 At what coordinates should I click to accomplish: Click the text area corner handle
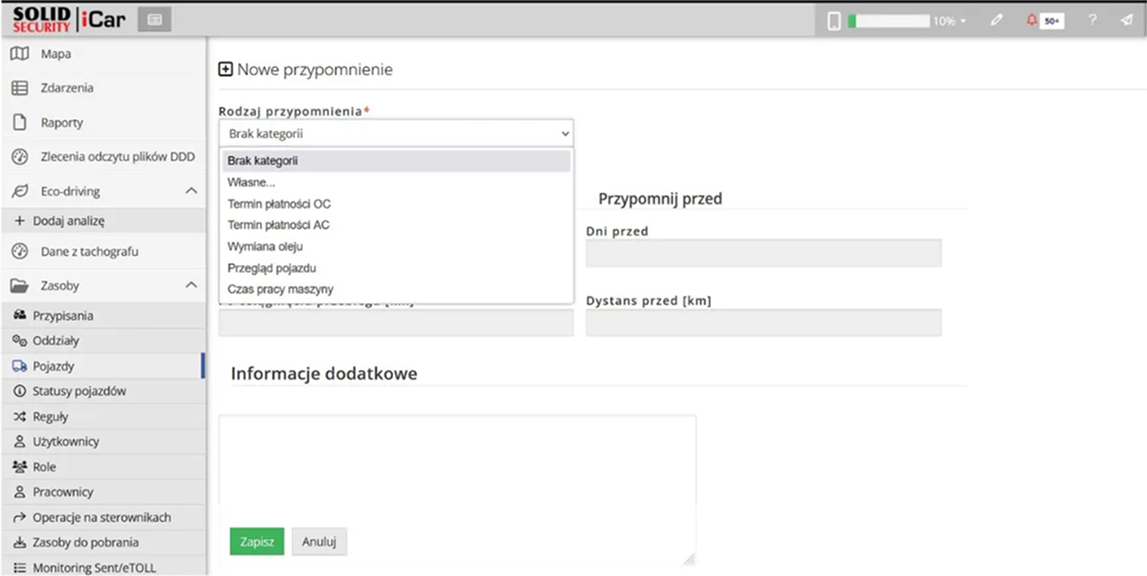click(689, 558)
